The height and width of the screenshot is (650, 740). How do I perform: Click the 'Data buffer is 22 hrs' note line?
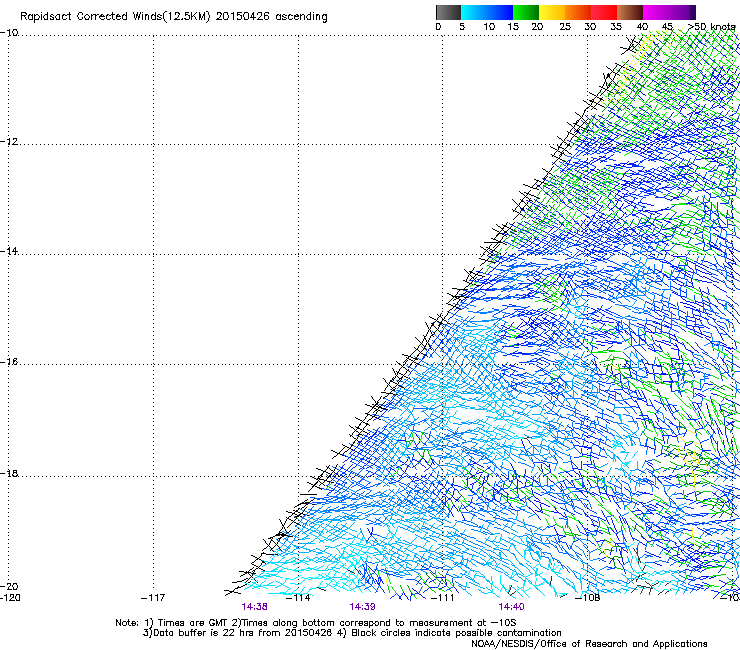352,633
